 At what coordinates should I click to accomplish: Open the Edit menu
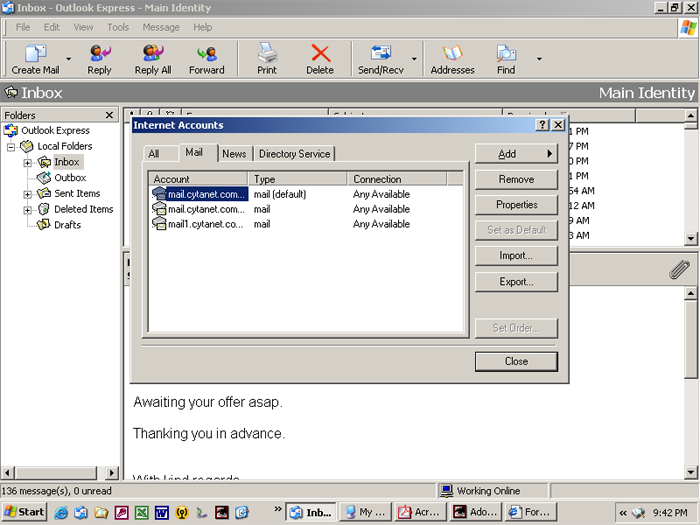point(51,27)
